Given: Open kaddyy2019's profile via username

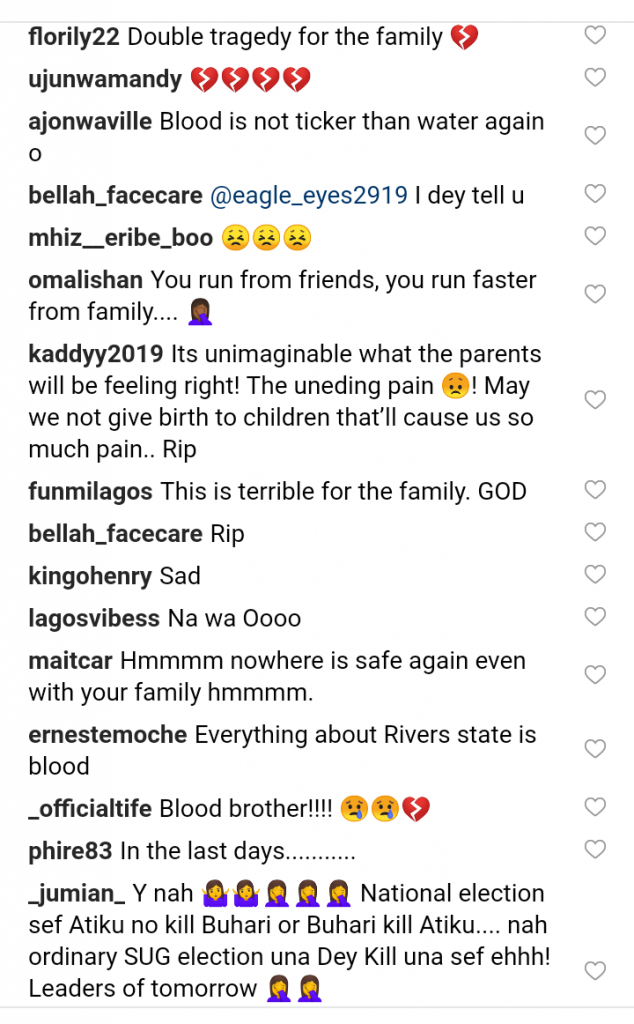Looking at the screenshot, I should tap(96, 354).
